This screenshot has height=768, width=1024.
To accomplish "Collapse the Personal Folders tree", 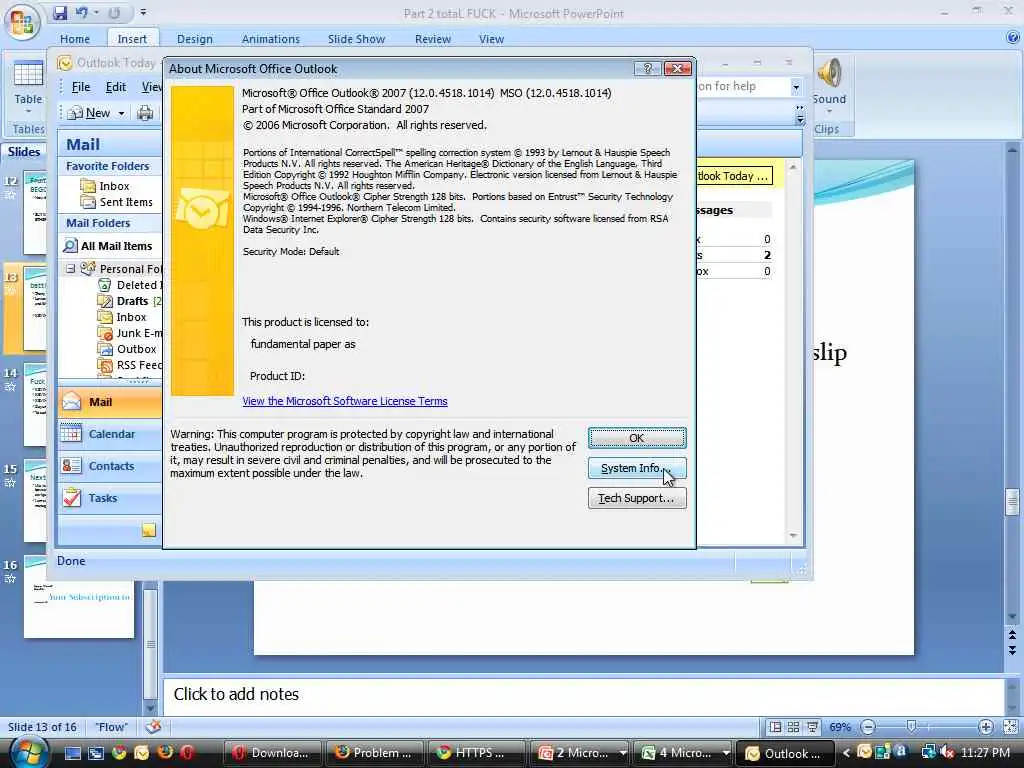I will [x=70, y=268].
